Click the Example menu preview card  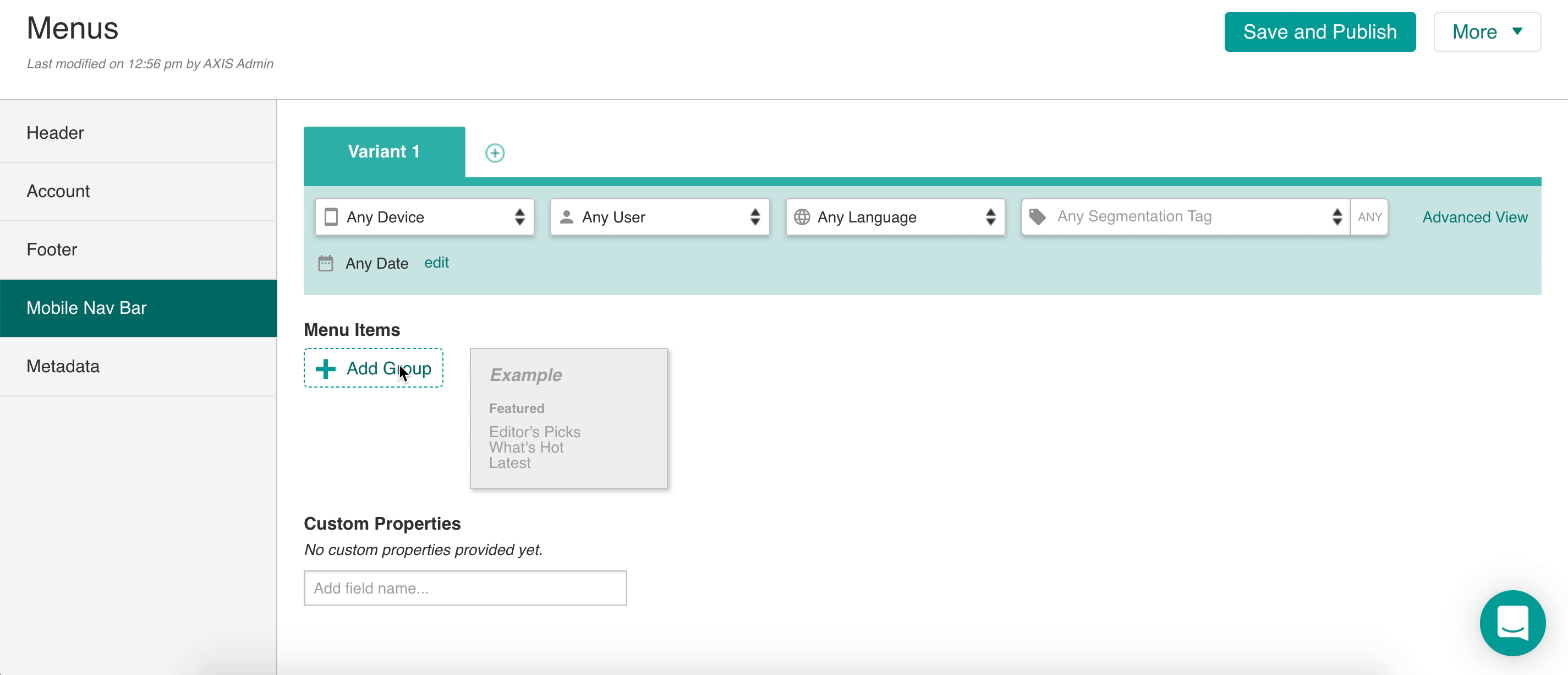(x=568, y=418)
